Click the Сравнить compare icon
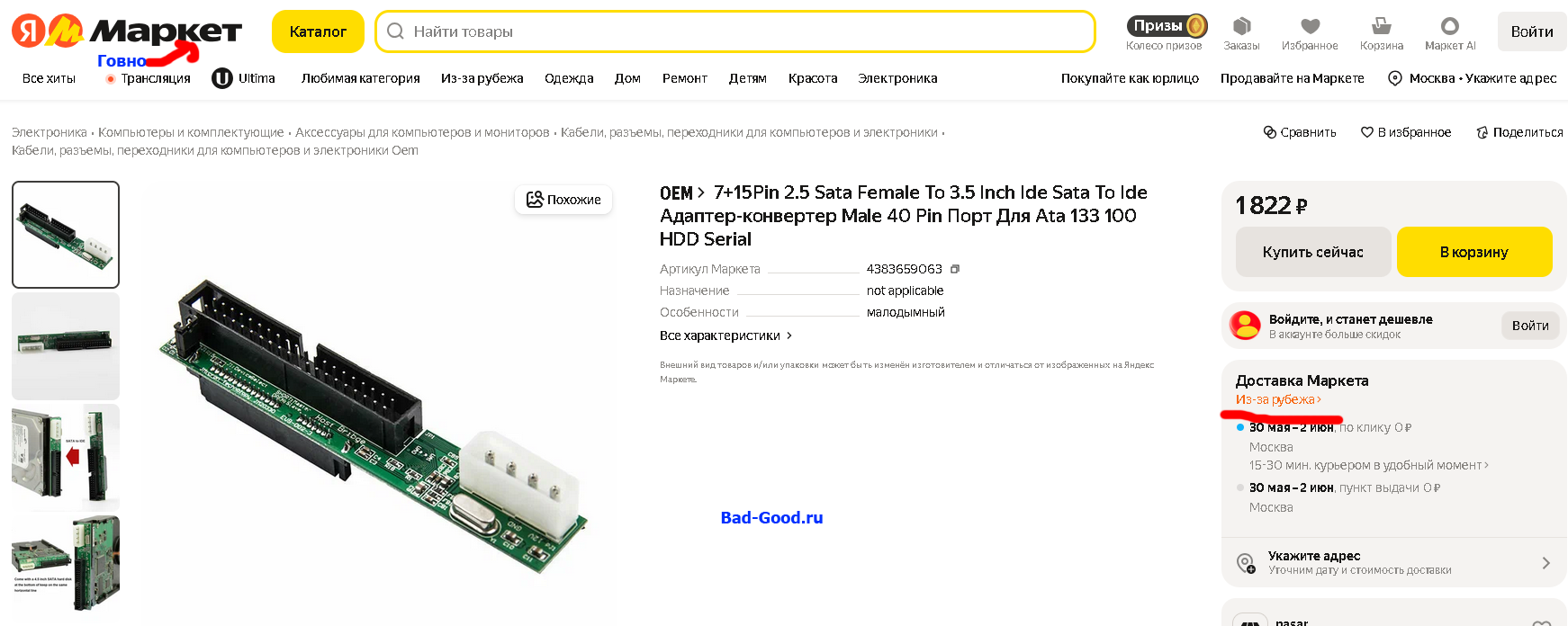 [1270, 132]
